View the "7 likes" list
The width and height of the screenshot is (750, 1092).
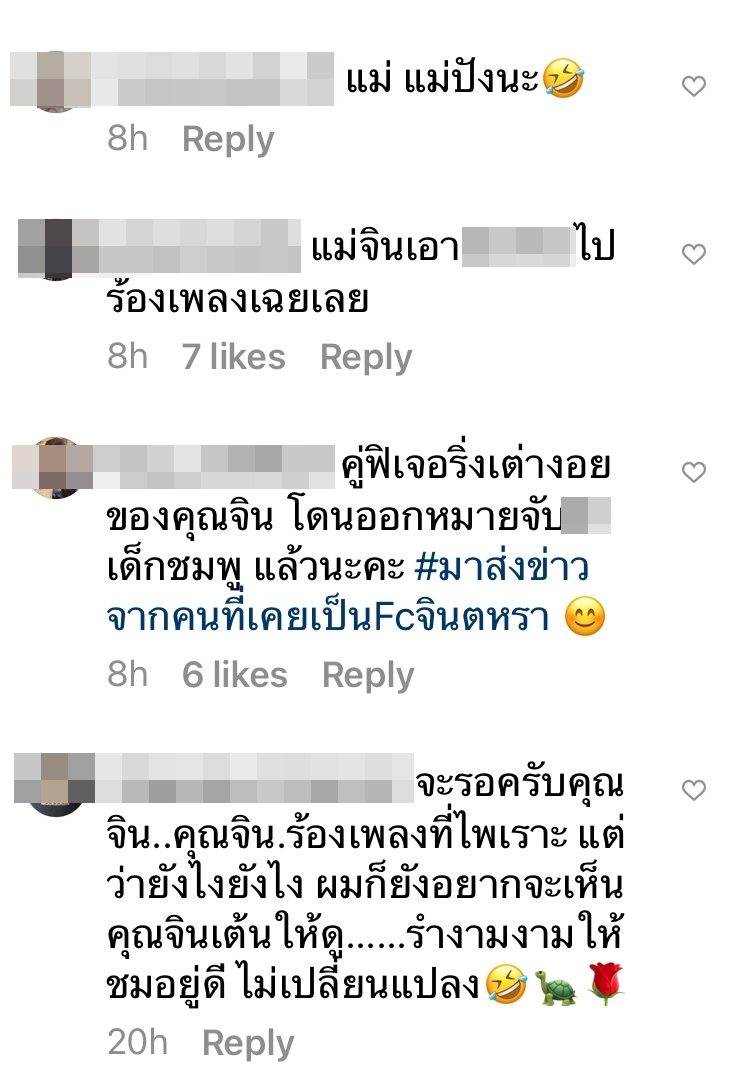[x=233, y=357]
